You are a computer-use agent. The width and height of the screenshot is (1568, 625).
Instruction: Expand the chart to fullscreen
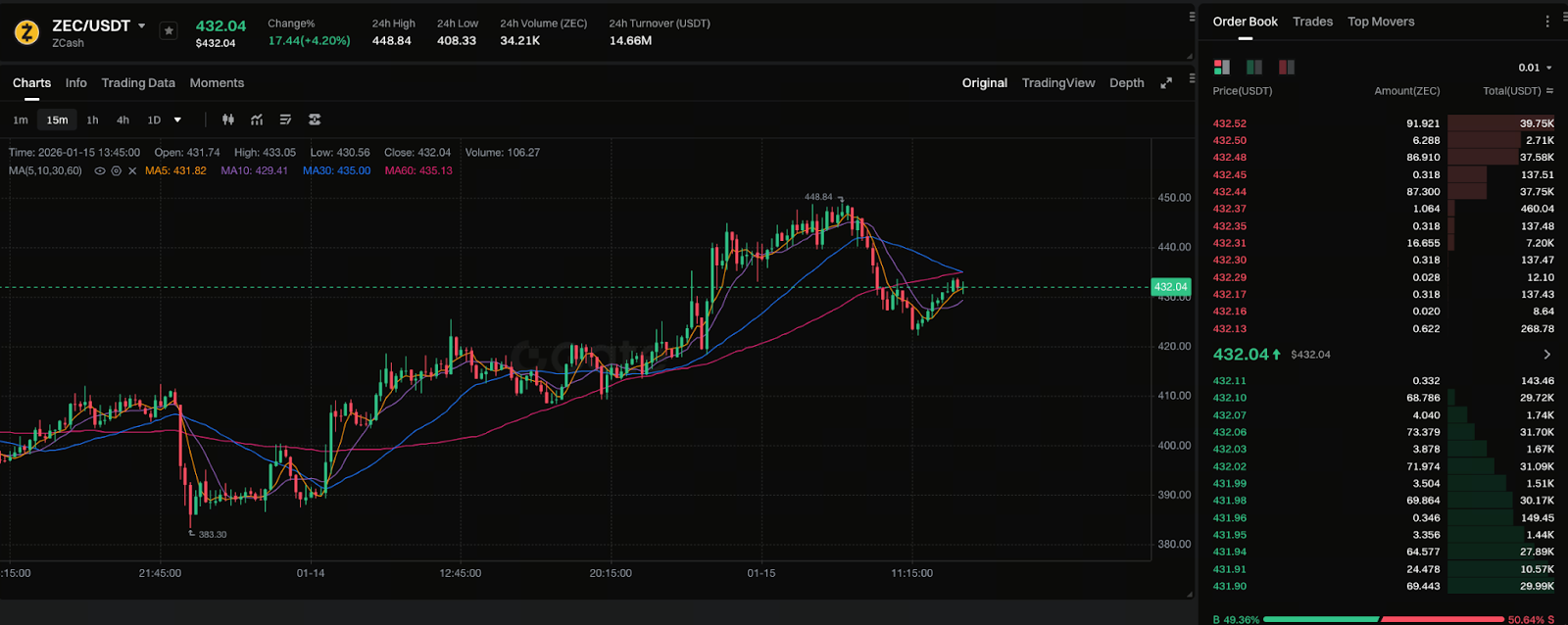coord(1166,83)
